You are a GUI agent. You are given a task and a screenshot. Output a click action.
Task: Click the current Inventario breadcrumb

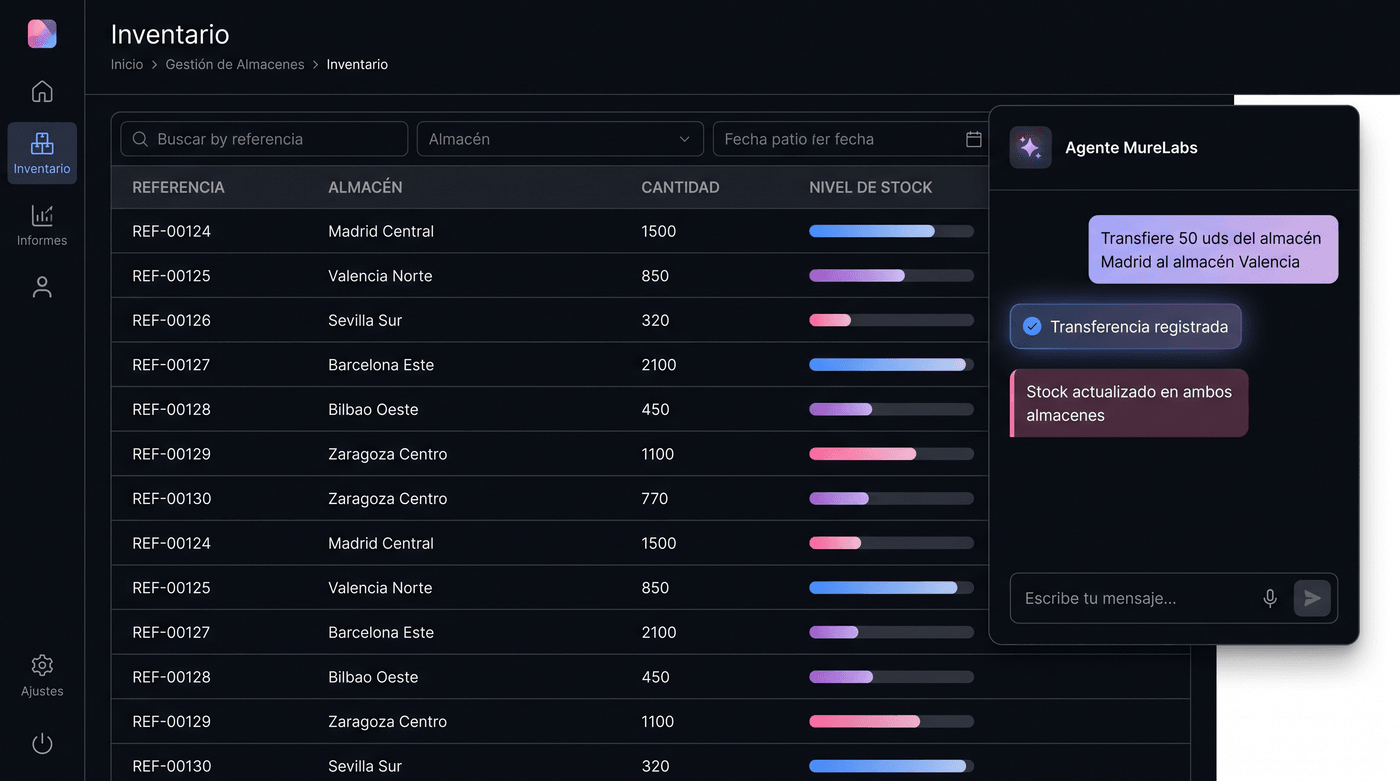pyautogui.click(x=357, y=64)
